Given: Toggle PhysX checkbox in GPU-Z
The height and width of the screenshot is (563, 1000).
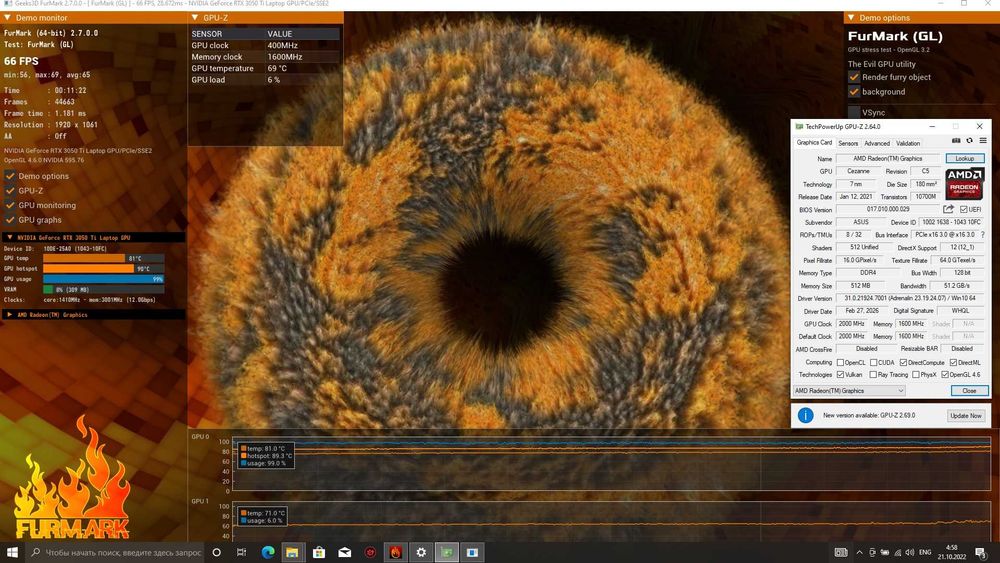Looking at the screenshot, I should [916, 375].
